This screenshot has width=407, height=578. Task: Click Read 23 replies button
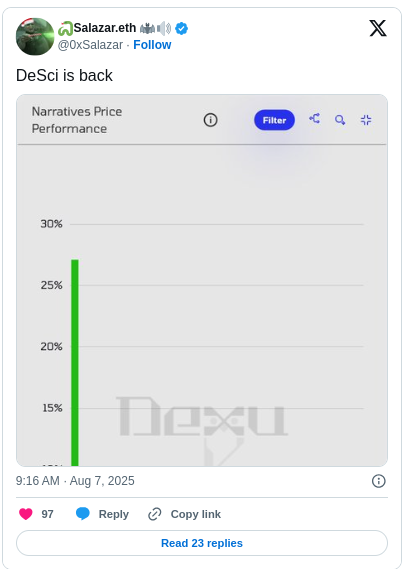(x=202, y=543)
